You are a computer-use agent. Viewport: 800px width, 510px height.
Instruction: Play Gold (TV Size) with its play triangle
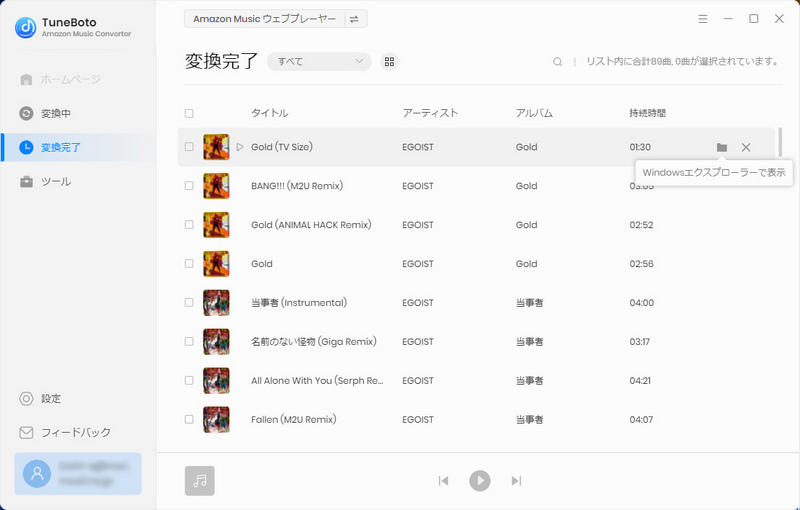pyautogui.click(x=240, y=147)
